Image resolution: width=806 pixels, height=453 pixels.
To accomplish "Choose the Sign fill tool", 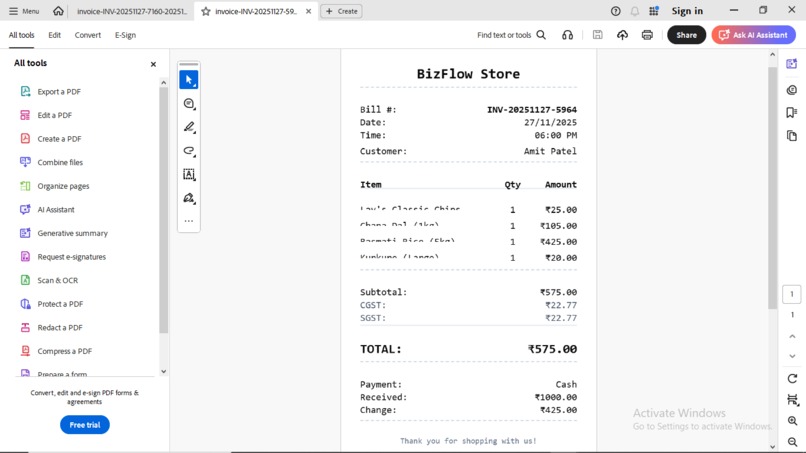I will coord(189,198).
